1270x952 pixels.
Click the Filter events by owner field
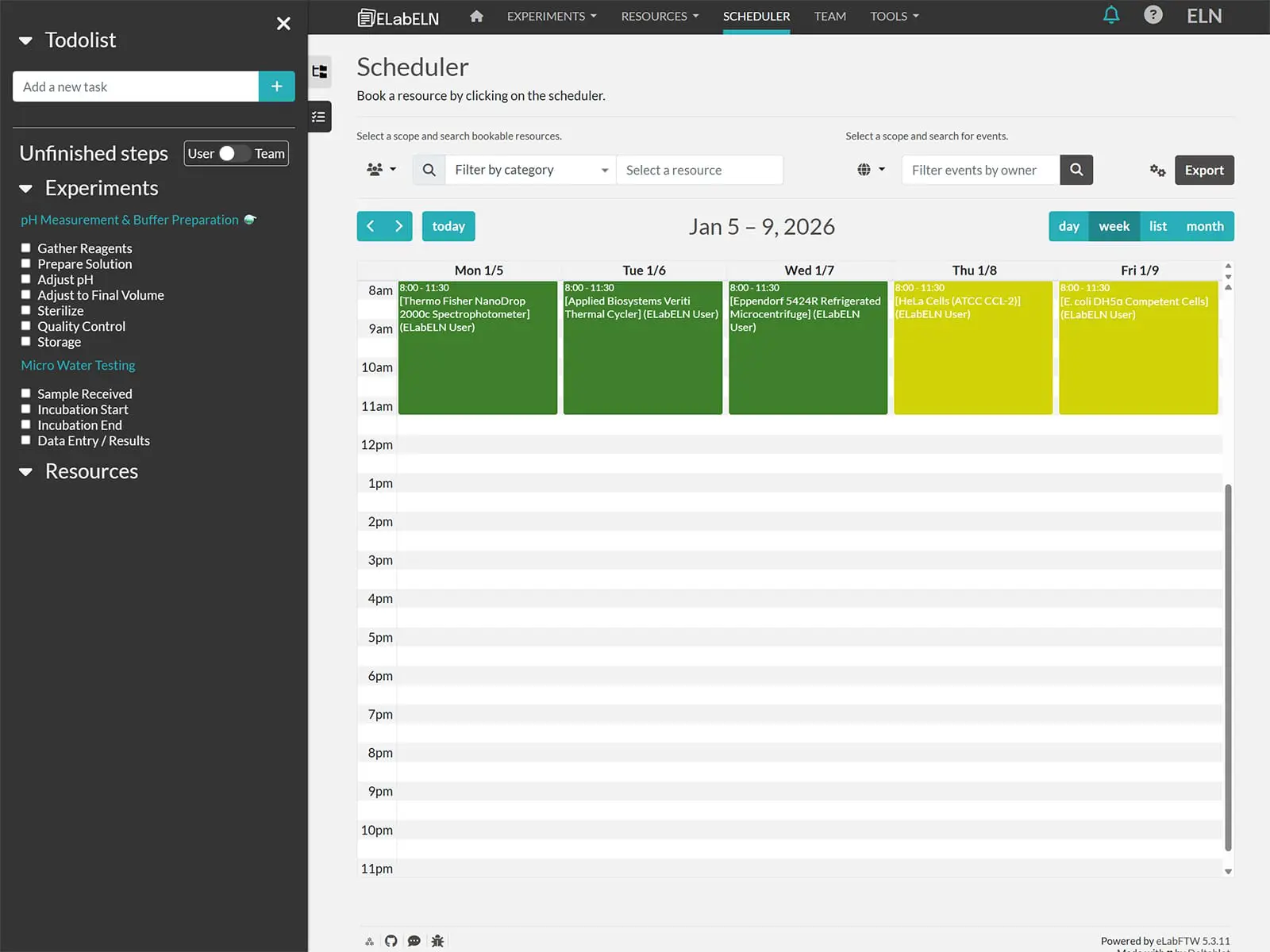(979, 170)
